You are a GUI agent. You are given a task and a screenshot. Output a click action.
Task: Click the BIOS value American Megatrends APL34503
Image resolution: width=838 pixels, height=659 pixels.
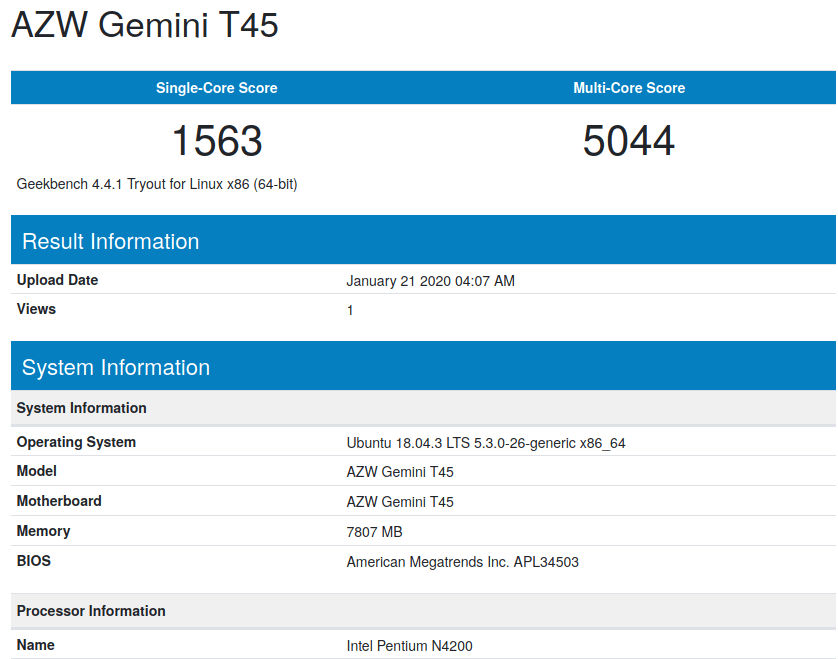(x=462, y=562)
